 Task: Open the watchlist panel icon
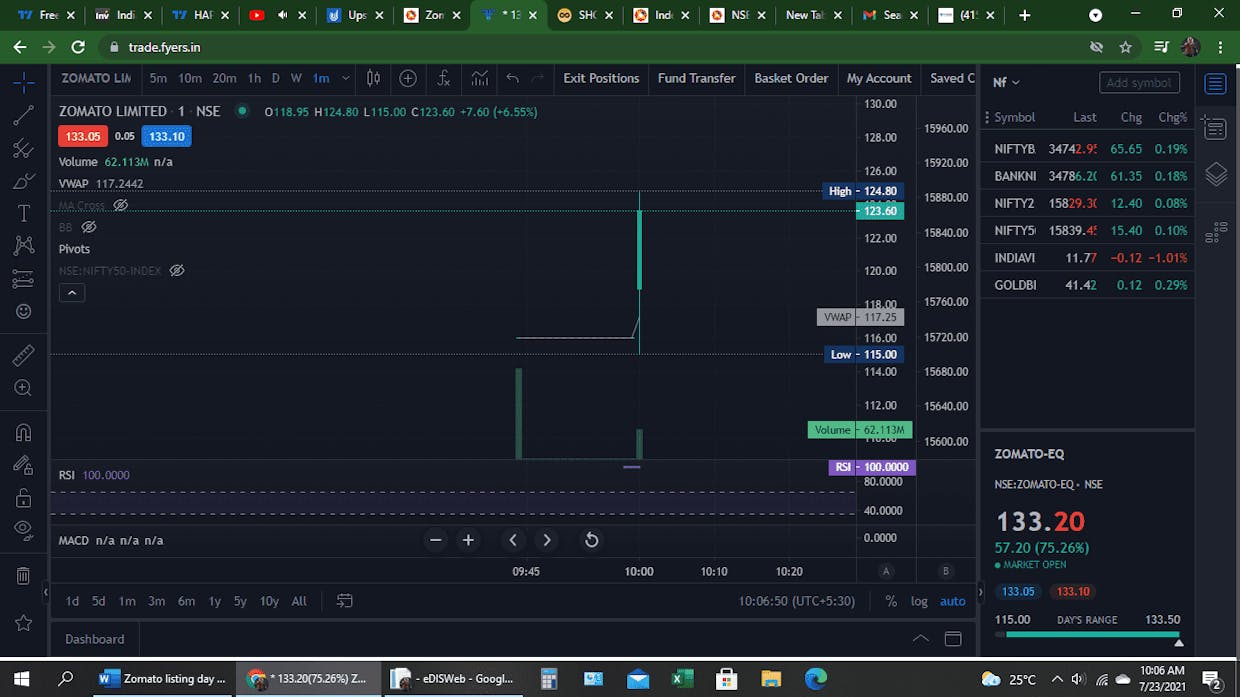(x=1216, y=83)
